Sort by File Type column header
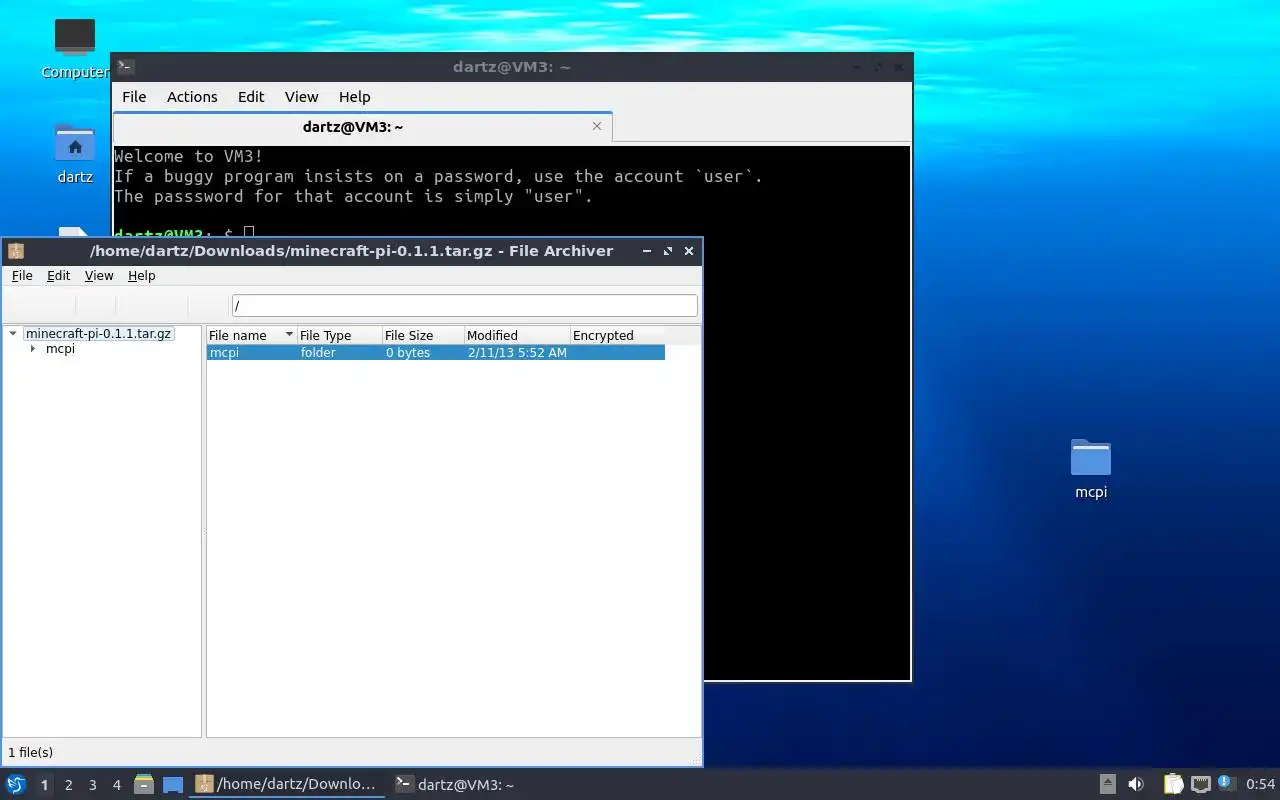The image size is (1280, 800). [x=339, y=335]
